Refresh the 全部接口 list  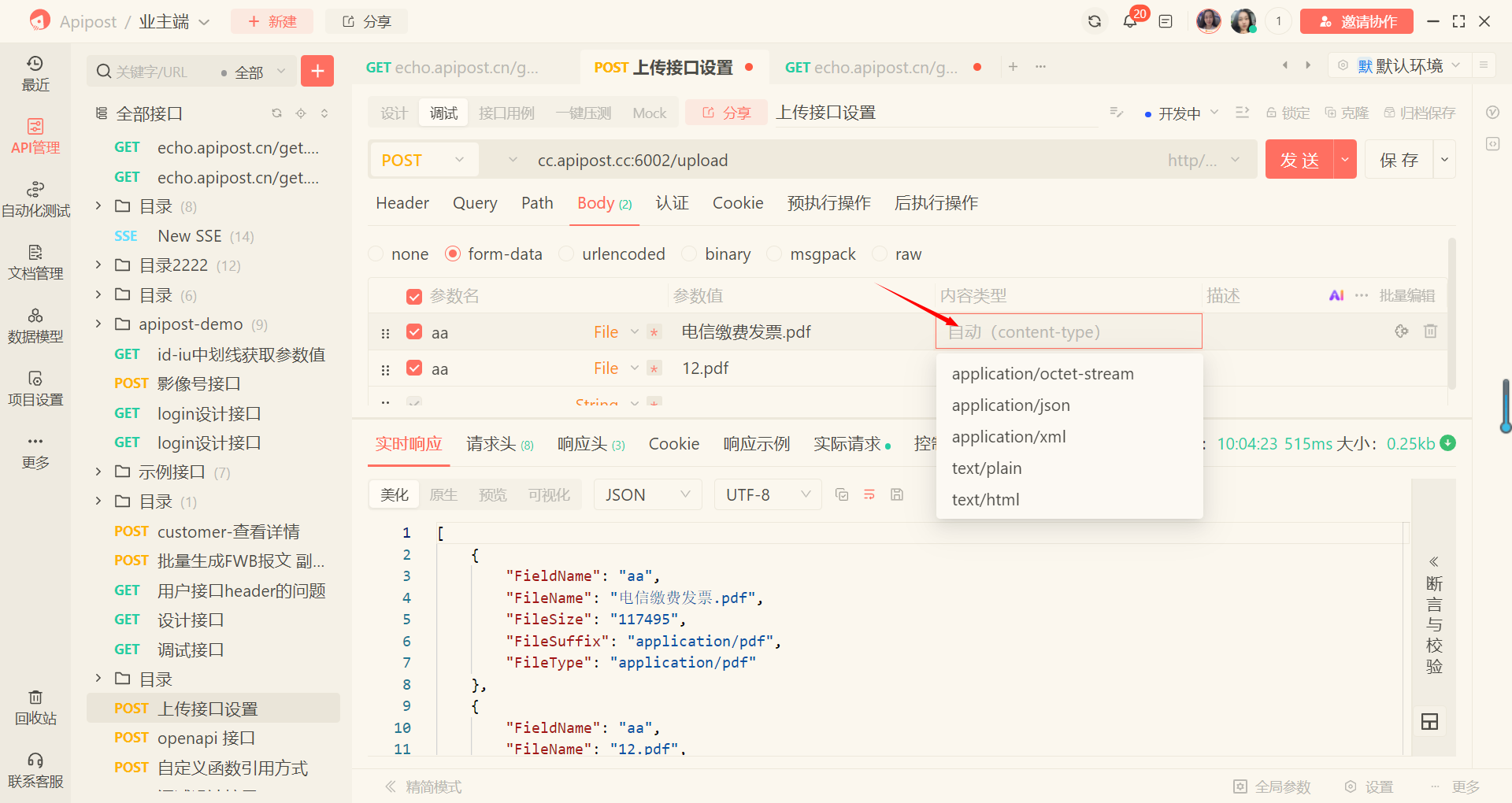coord(276,113)
